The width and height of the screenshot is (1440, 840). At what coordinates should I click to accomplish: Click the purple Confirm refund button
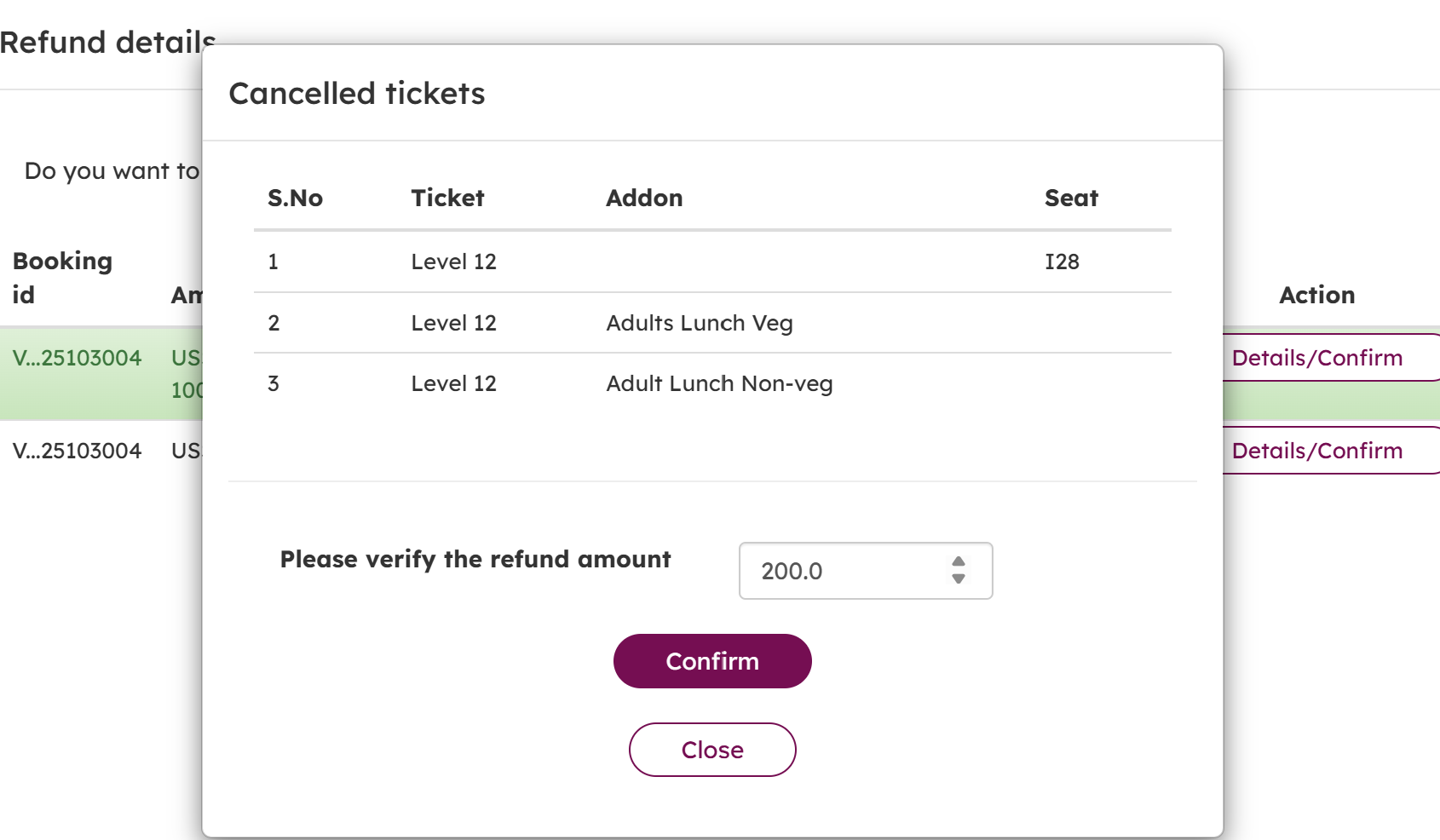pos(712,661)
